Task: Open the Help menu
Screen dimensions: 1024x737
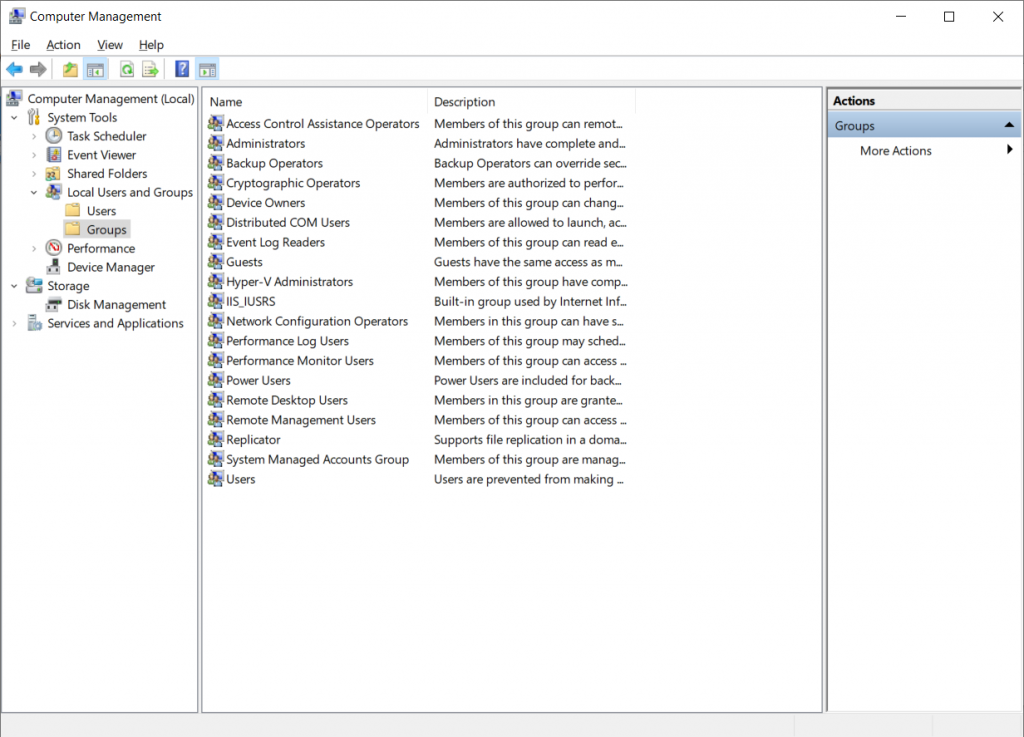Action: tap(151, 44)
